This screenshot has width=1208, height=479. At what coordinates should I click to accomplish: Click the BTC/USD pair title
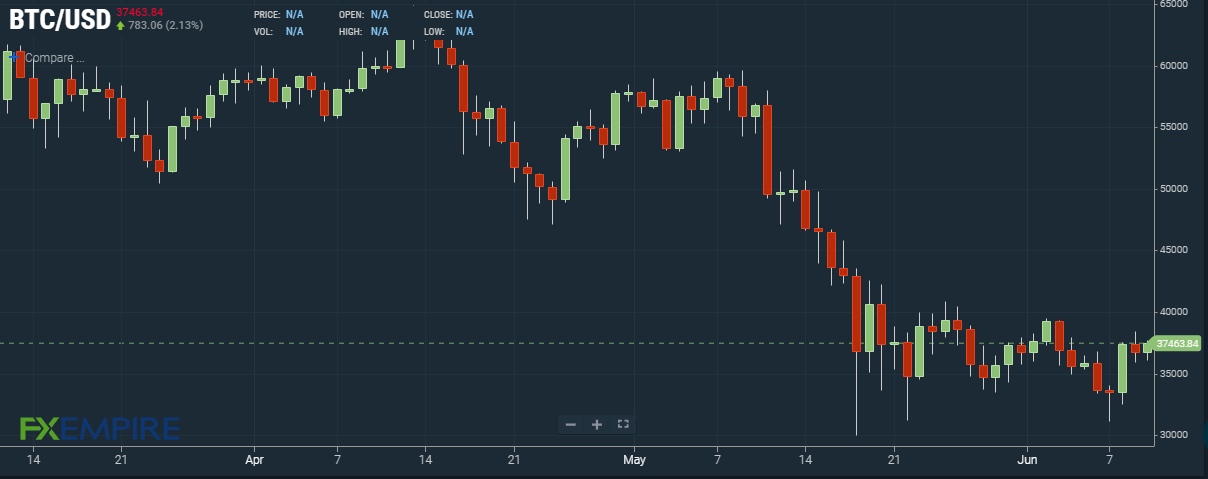coord(59,20)
